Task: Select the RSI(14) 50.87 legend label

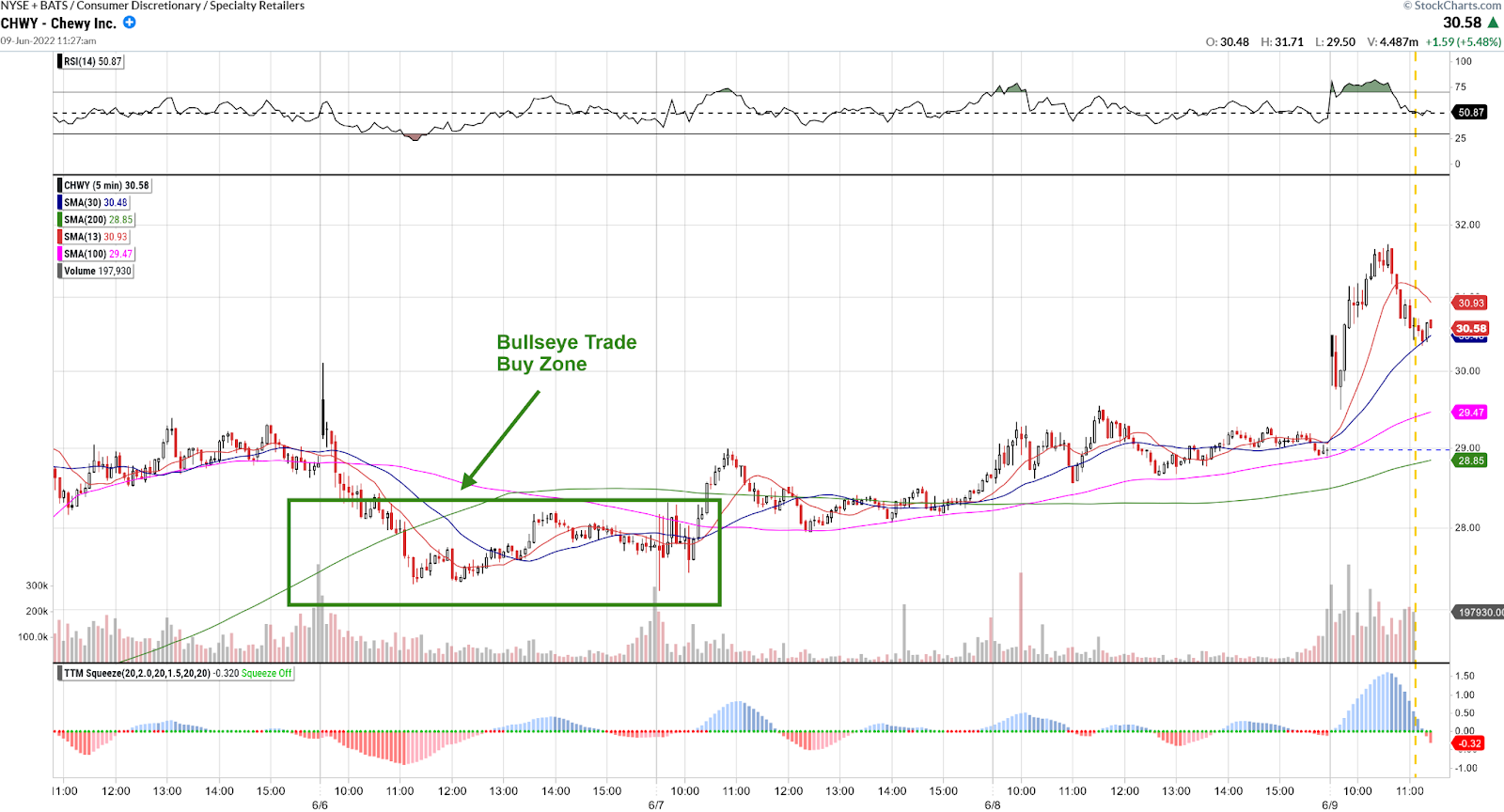Action: click(90, 61)
